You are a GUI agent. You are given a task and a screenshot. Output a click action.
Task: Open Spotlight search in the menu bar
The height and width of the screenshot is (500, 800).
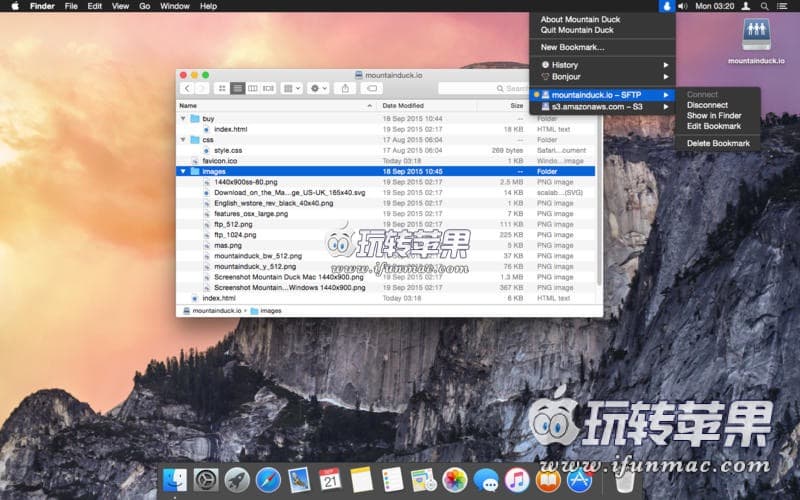pyautogui.click(x=764, y=6)
